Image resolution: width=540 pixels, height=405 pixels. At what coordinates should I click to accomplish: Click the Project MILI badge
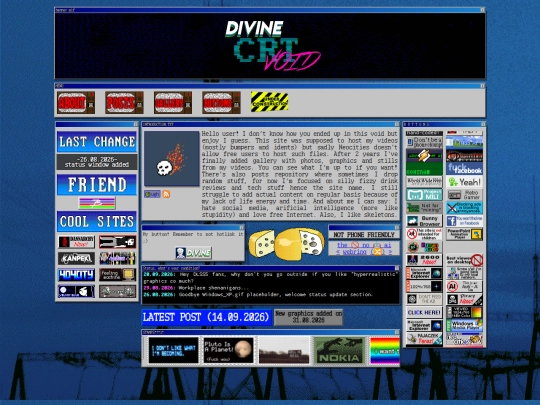pyautogui.click(x=424, y=195)
